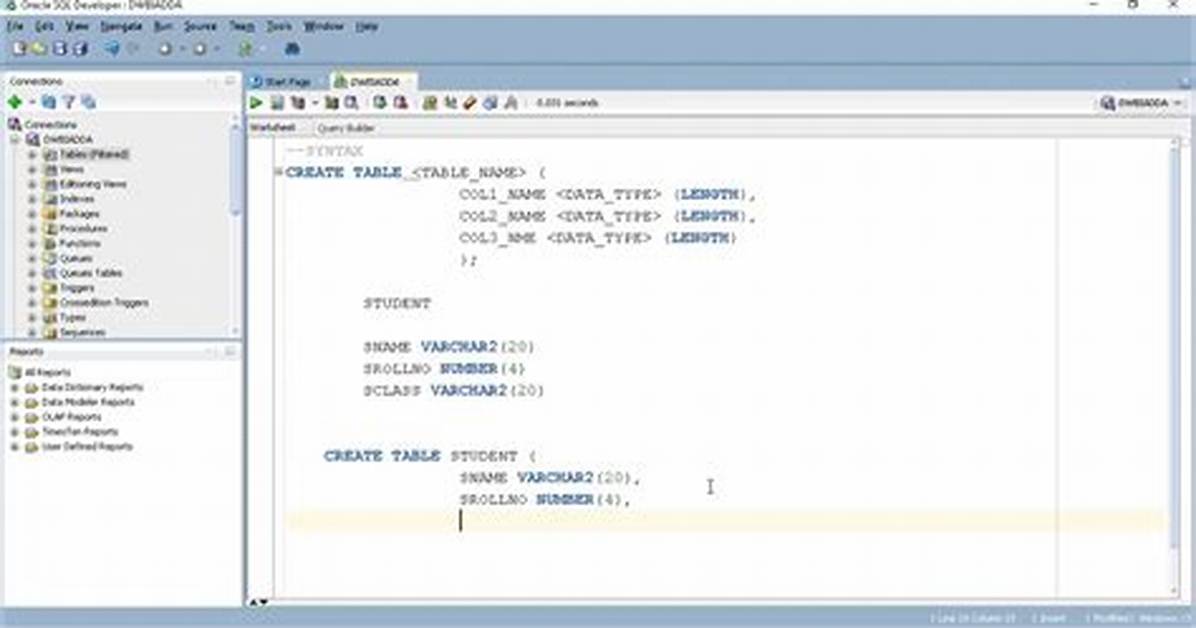This screenshot has height=628, width=1196.
Task: Click the SCLASS VARCHAR2(20) line
Action: (x=454, y=391)
